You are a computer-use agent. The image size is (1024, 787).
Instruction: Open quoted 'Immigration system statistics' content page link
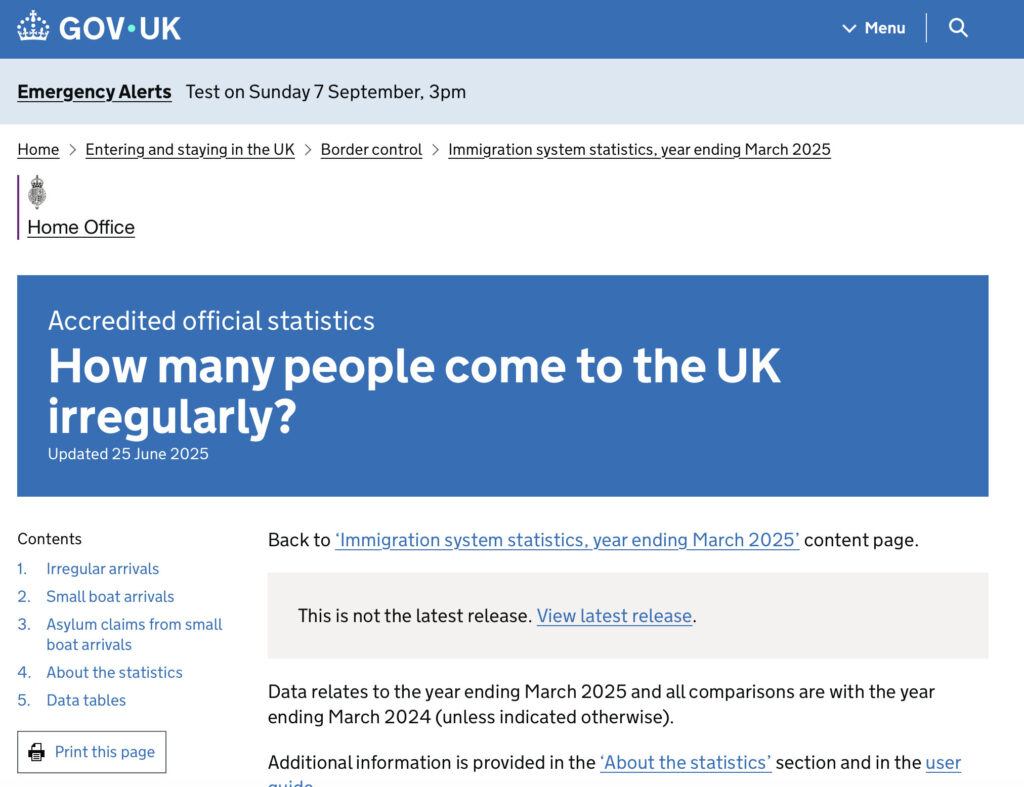coord(567,540)
